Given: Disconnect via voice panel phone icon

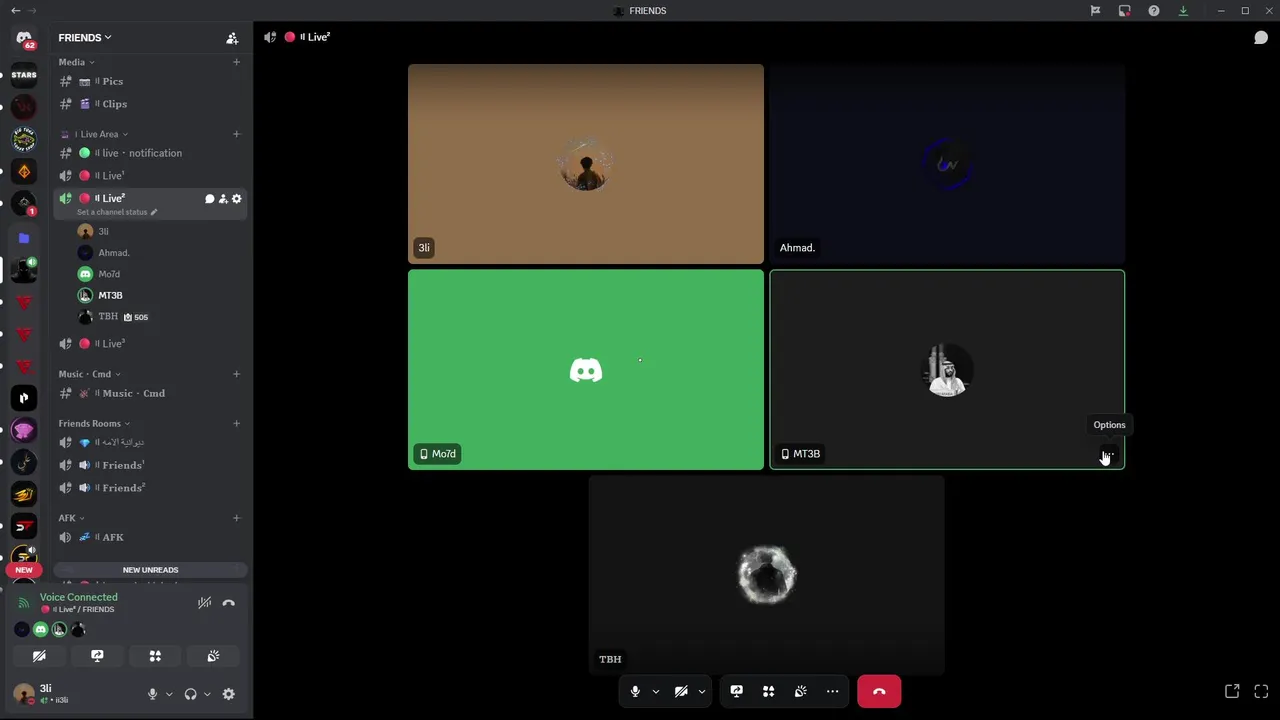Looking at the screenshot, I should click(229, 603).
